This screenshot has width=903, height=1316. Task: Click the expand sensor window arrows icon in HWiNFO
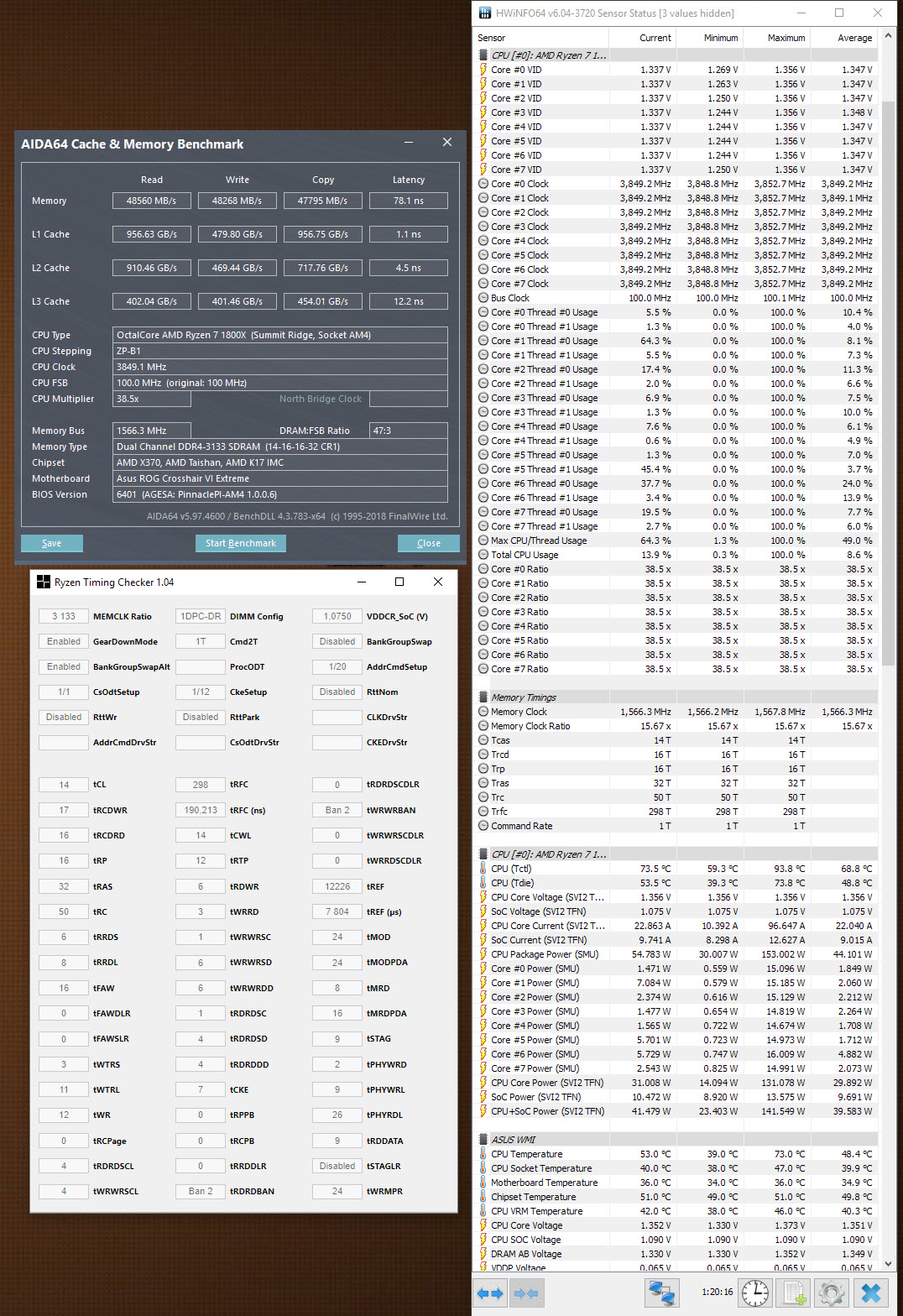(x=489, y=1293)
